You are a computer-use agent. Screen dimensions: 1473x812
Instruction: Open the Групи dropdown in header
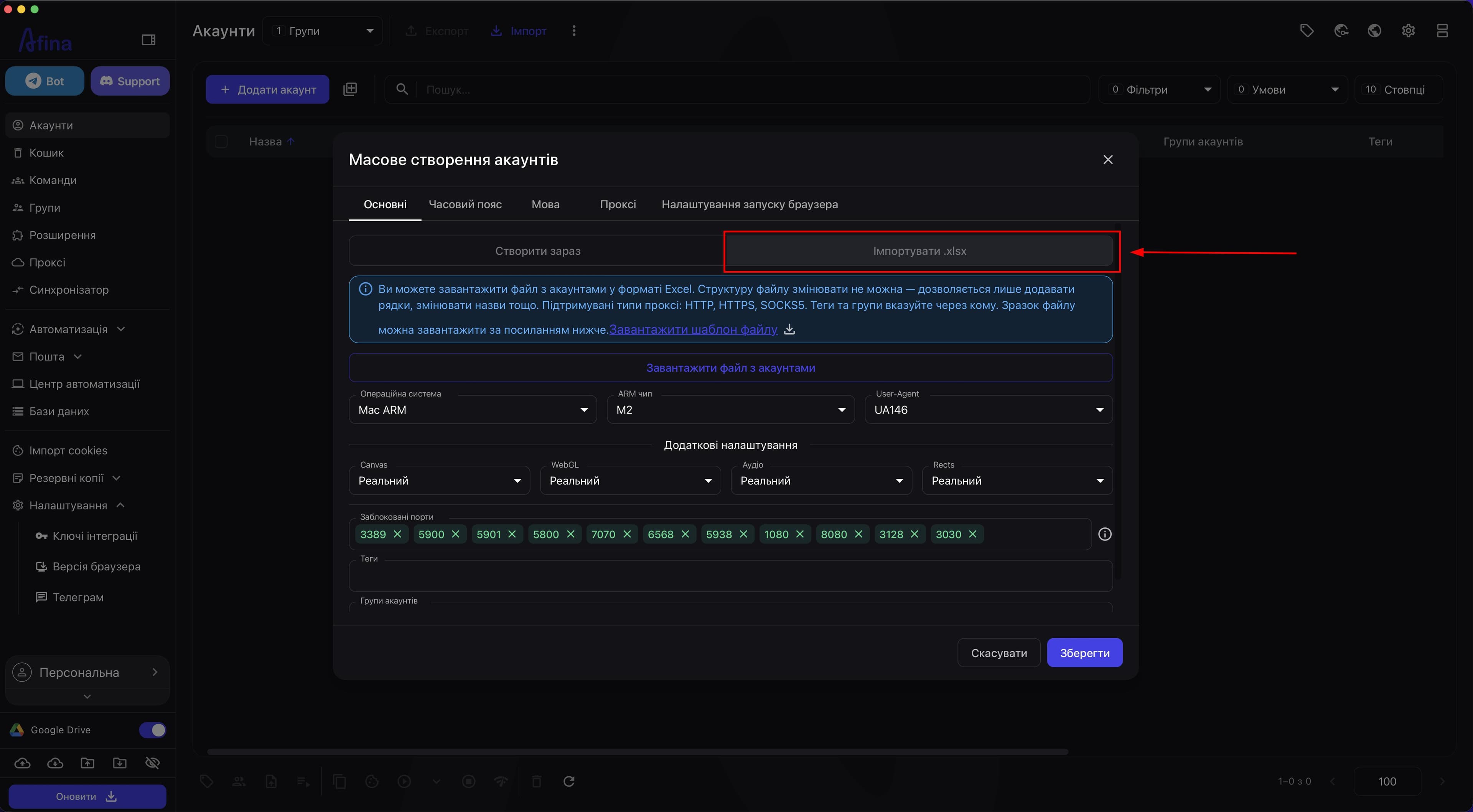(x=323, y=31)
